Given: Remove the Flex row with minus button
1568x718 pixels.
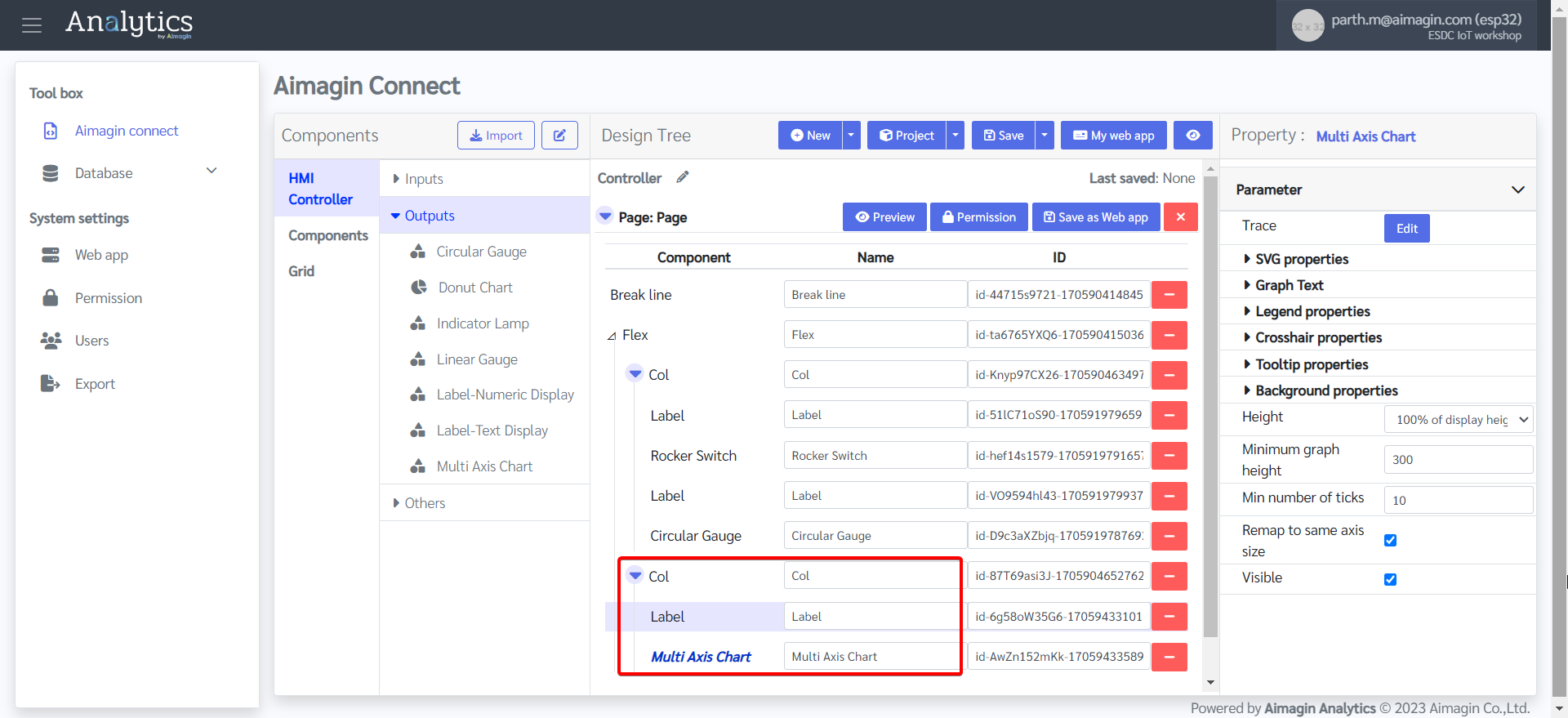Looking at the screenshot, I should coord(1169,335).
